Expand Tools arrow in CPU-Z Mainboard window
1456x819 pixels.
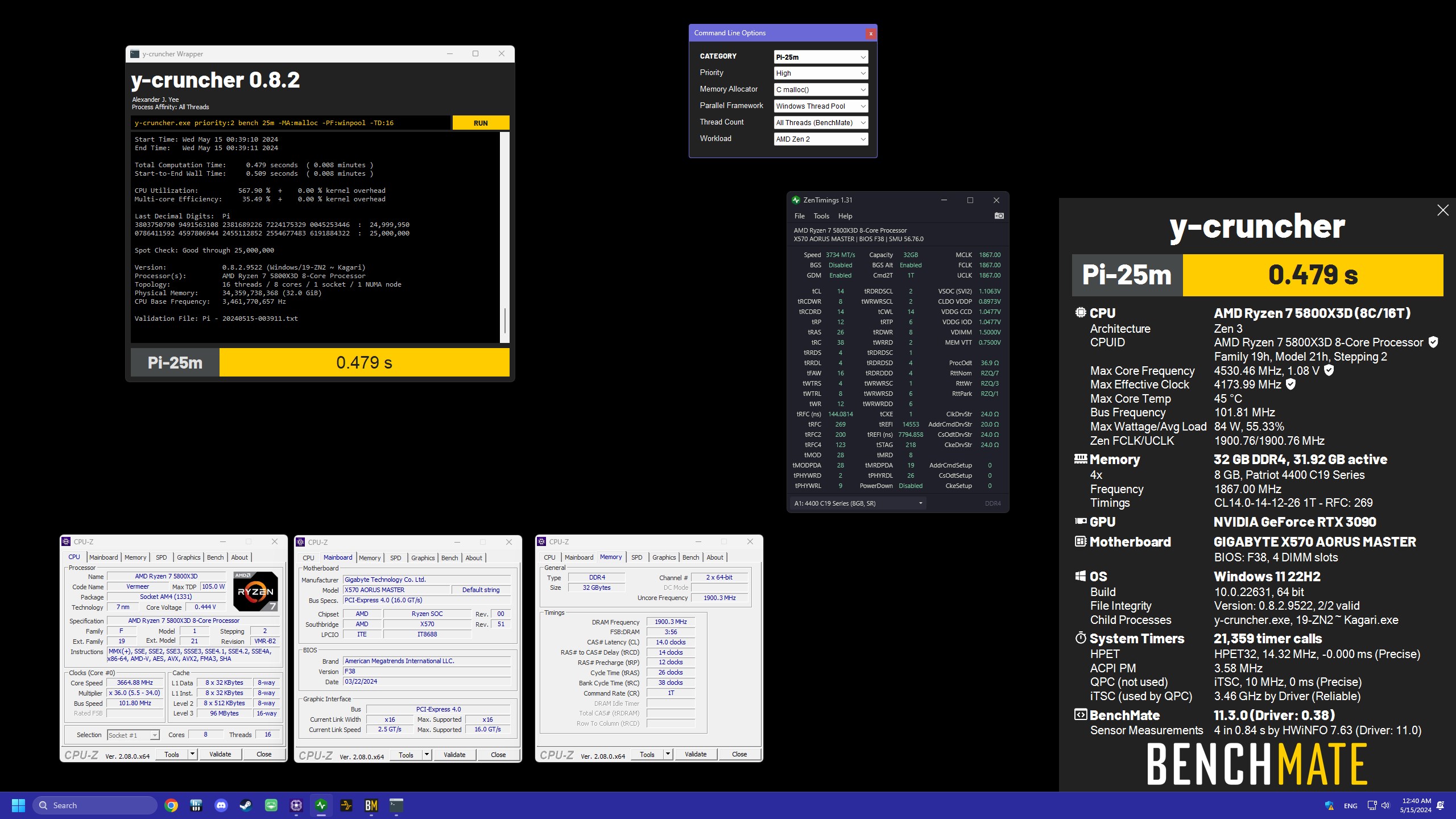(427, 755)
